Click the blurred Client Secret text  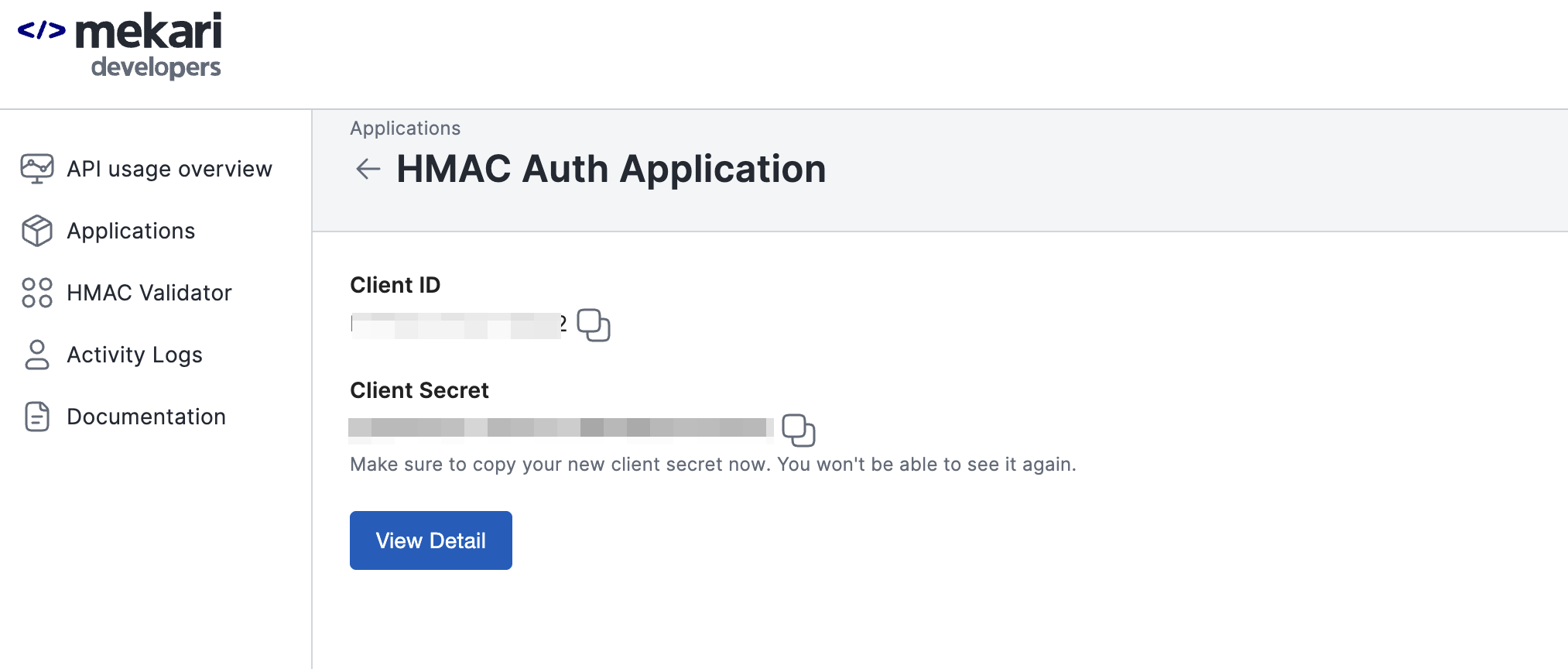[x=560, y=427]
